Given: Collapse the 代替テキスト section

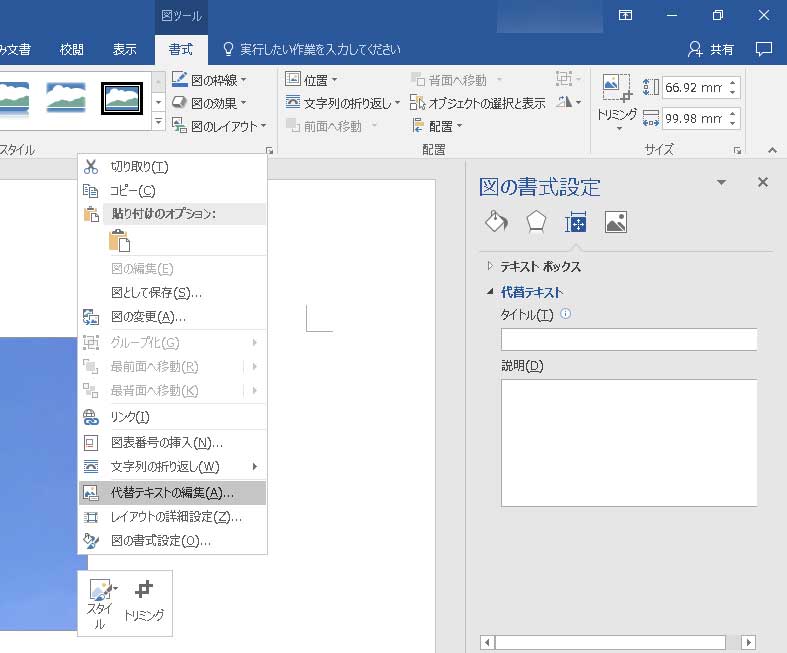Looking at the screenshot, I should pyautogui.click(x=531, y=293).
